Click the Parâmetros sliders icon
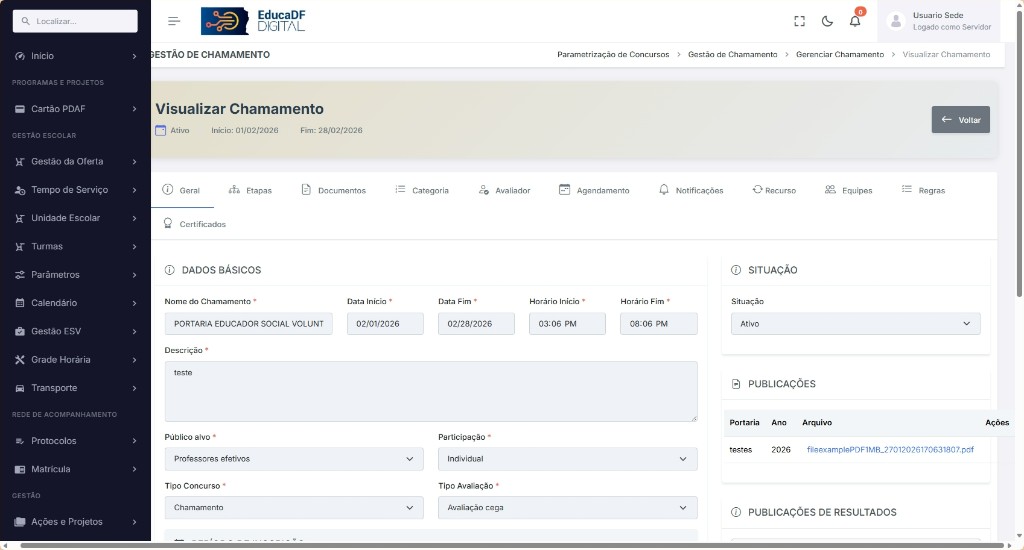This screenshot has height=550, width=1024. (20, 275)
